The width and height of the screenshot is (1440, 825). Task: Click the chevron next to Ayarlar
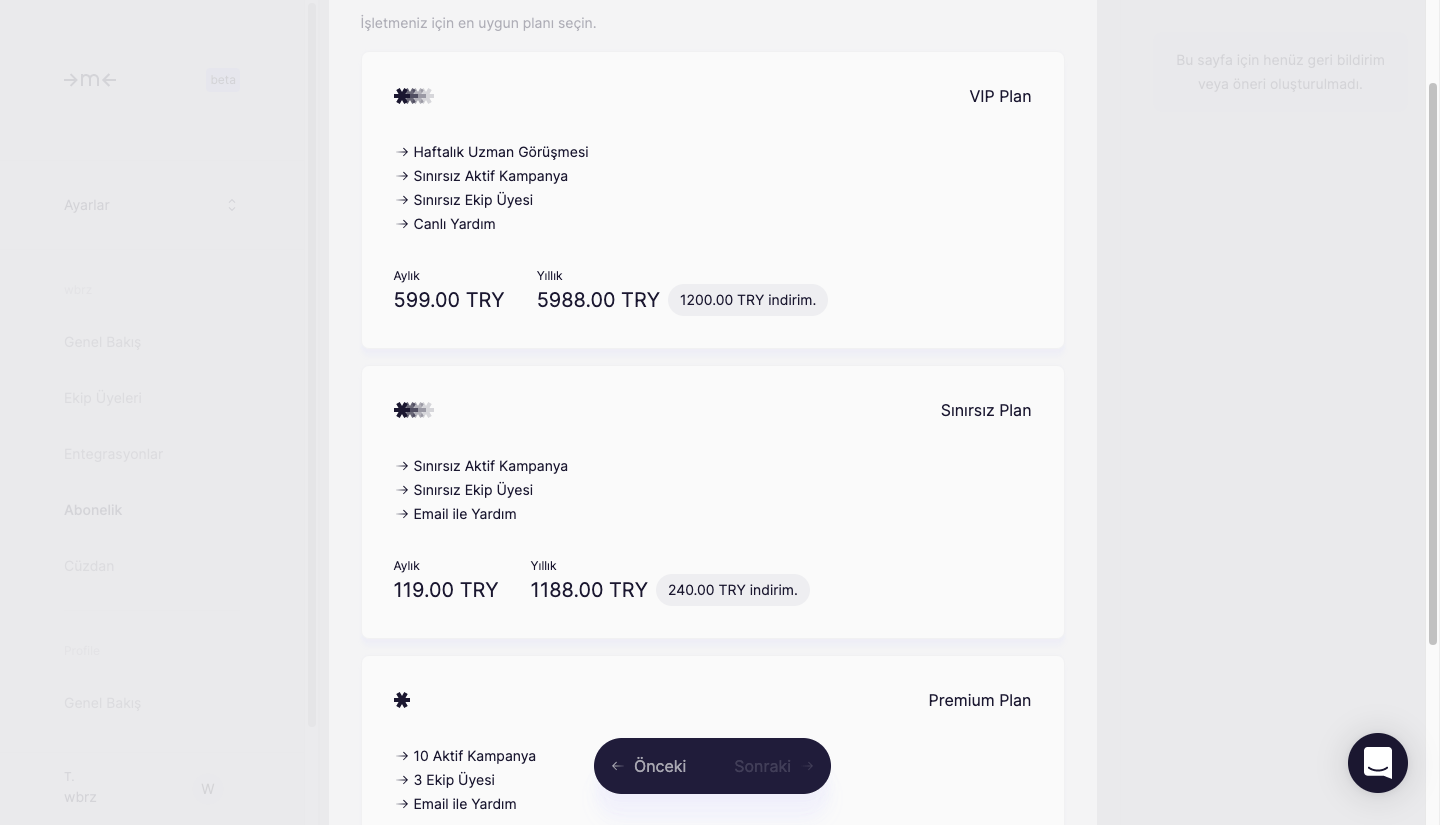coord(232,205)
